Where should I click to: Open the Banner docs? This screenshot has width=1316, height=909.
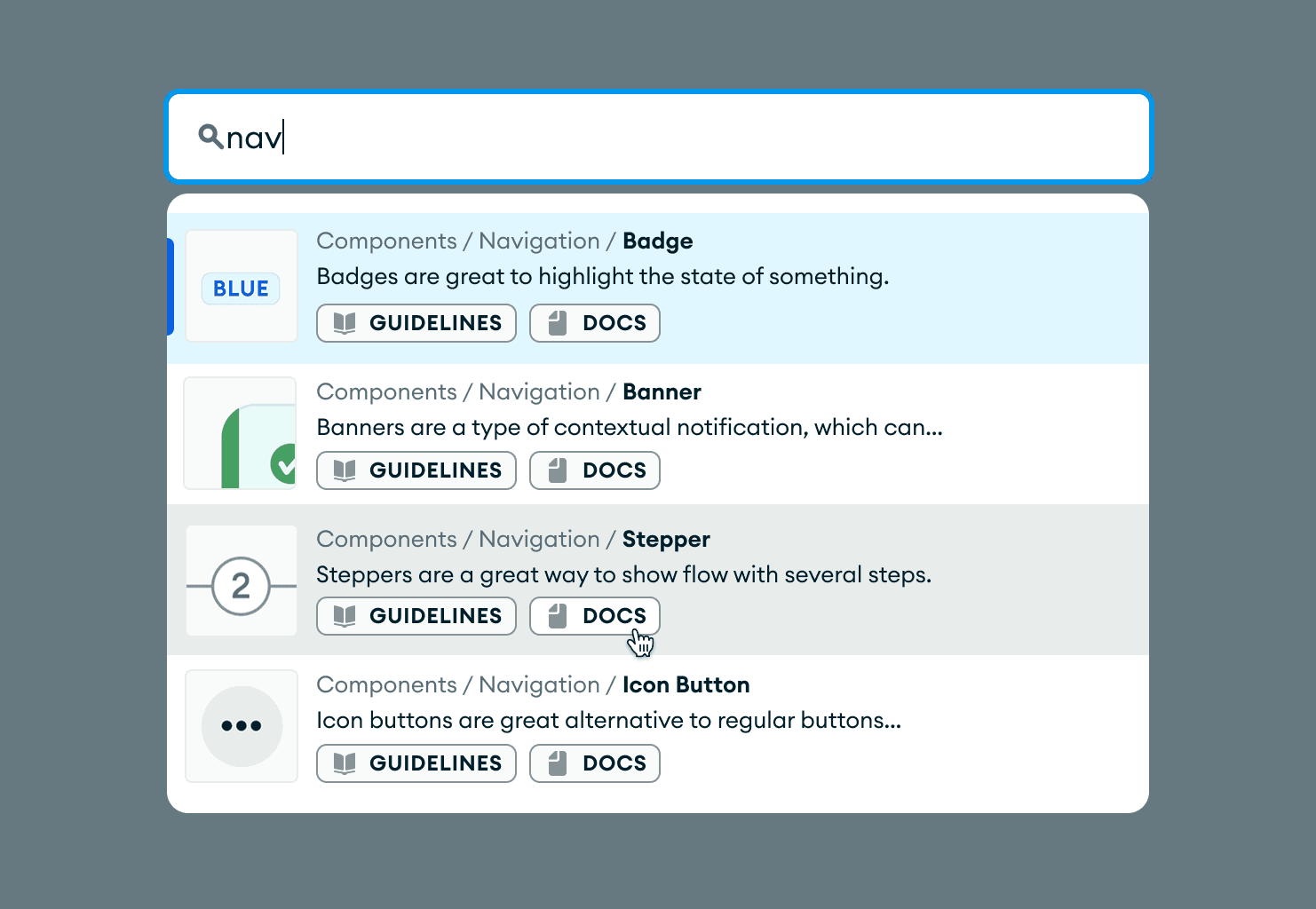(594, 470)
